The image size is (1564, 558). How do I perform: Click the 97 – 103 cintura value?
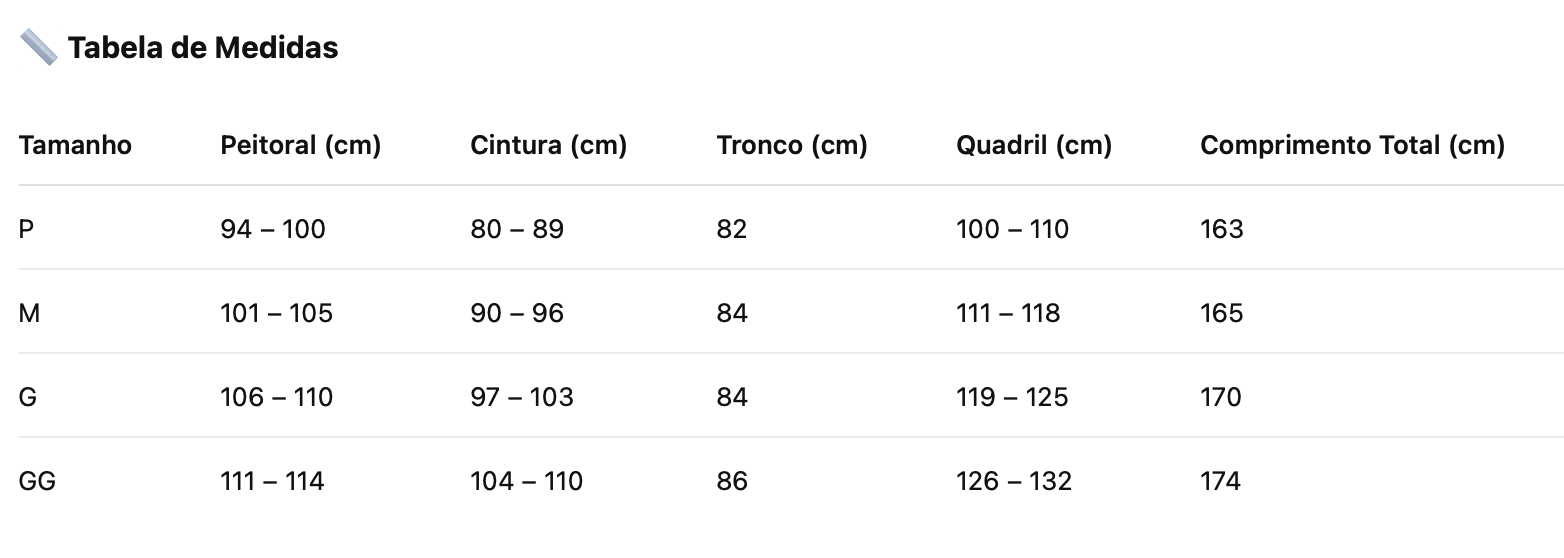pyautogui.click(x=522, y=397)
